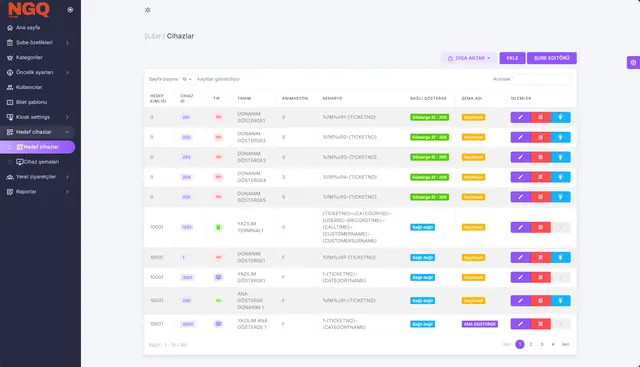Screen dimensions: 640x367
Task: Open Bilet şablonu menu item
Action: (31, 102)
